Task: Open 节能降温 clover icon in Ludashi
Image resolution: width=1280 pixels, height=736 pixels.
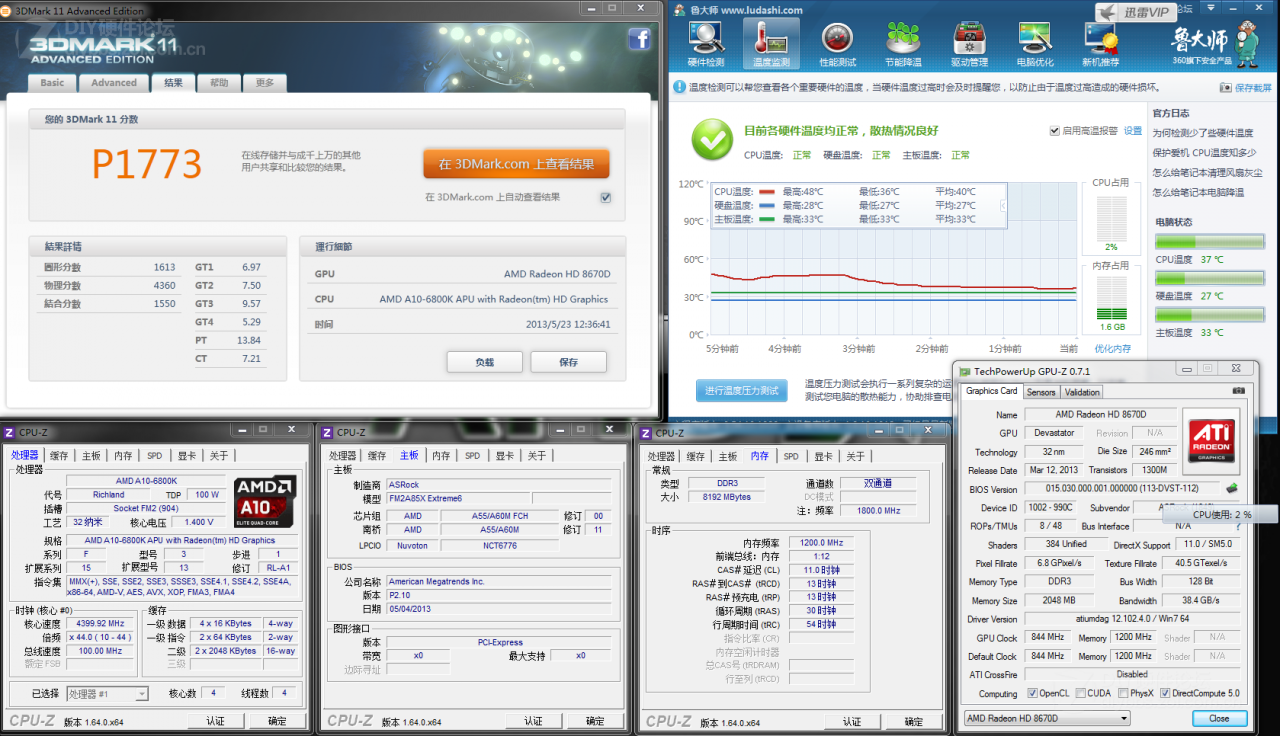Action: point(903,44)
